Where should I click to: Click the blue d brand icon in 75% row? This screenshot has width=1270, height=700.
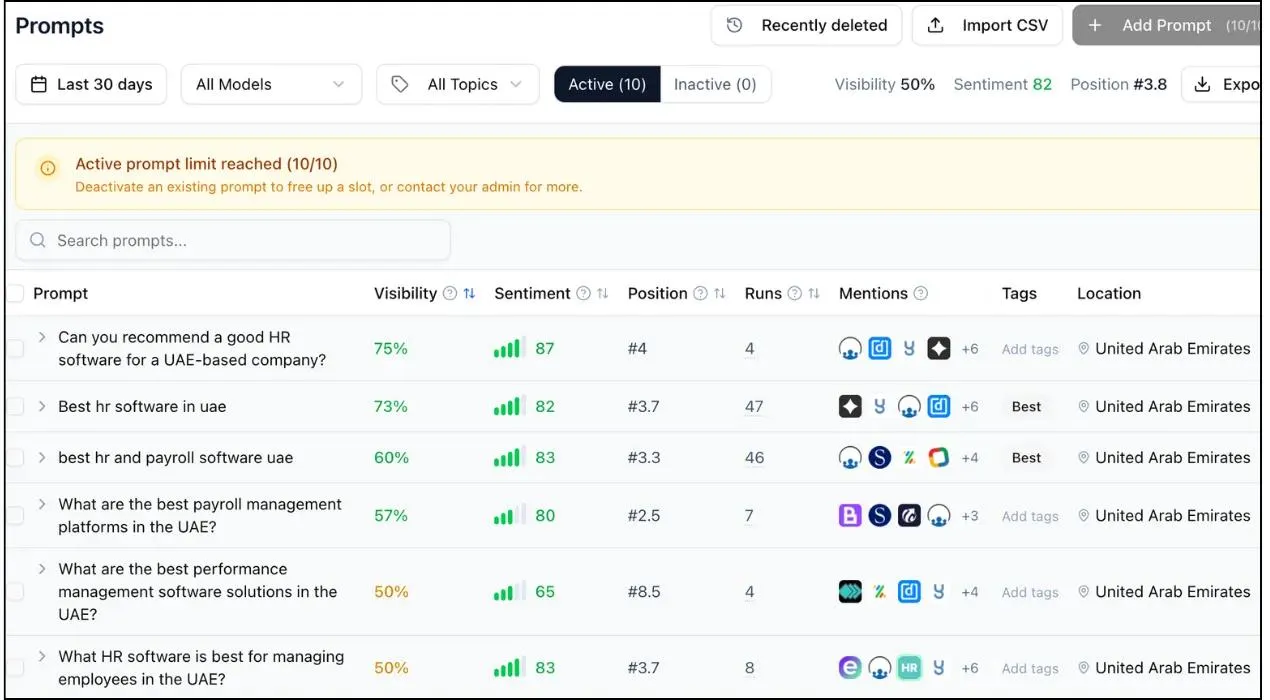click(x=879, y=349)
